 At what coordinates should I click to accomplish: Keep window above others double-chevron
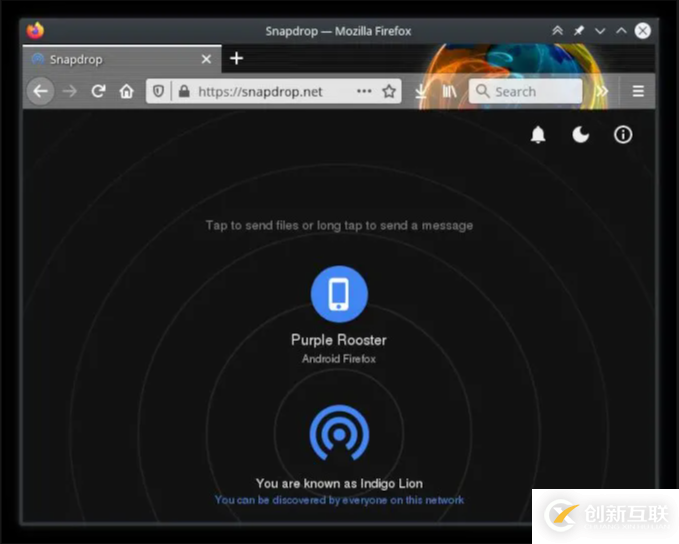pyautogui.click(x=557, y=31)
